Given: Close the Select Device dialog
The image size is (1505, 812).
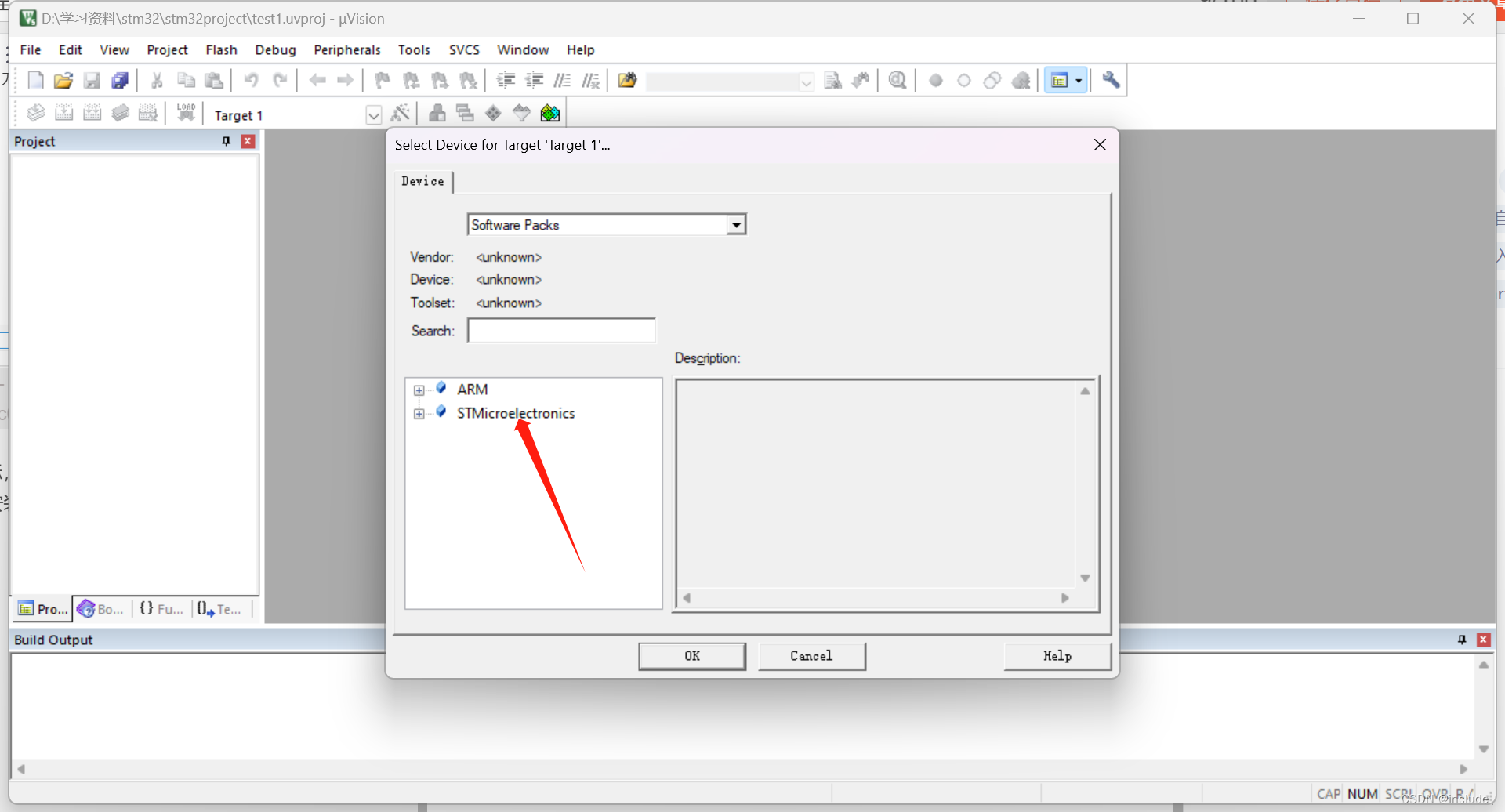Looking at the screenshot, I should click(x=1100, y=145).
